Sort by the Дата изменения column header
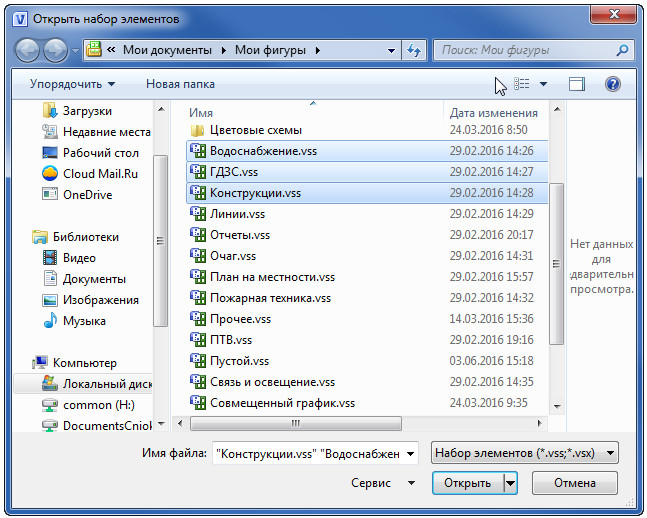The height and width of the screenshot is (518, 647). 494,113
